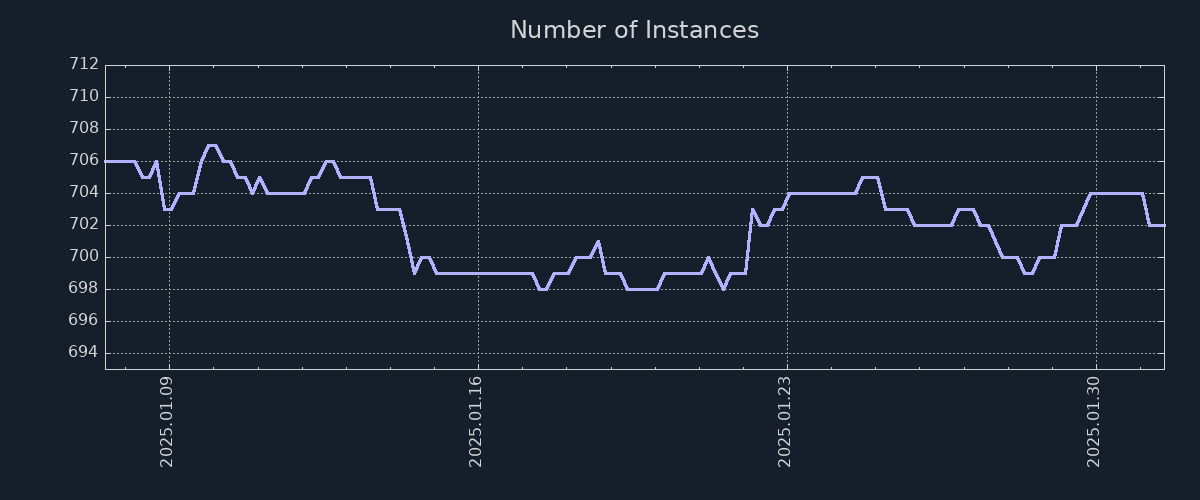This screenshot has height=500, width=1200.
Task: Click the 2025.01.16 x-axis date label
Action: coord(477,420)
